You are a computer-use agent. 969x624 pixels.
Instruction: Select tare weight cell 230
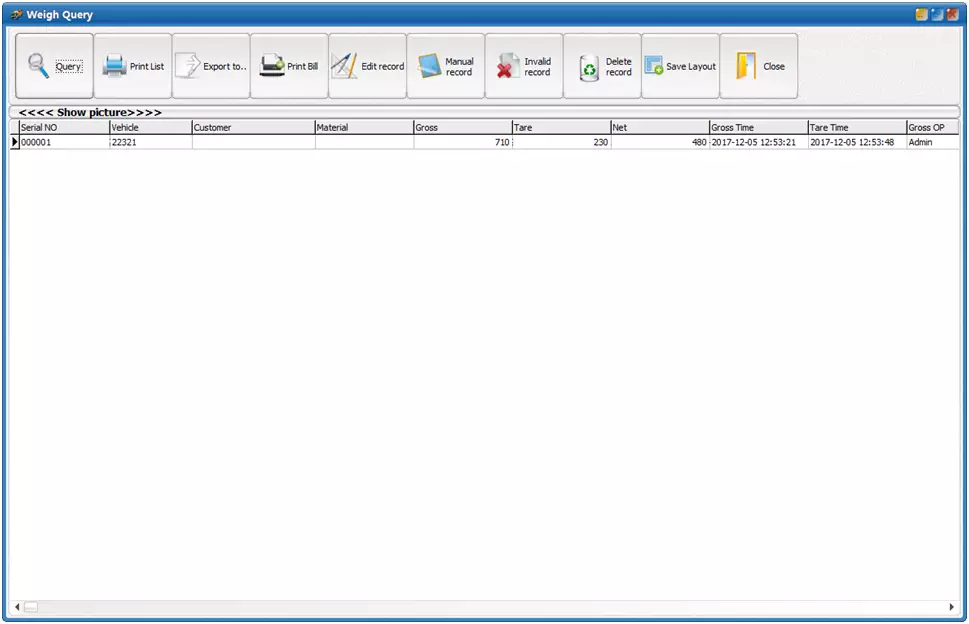coord(562,142)
